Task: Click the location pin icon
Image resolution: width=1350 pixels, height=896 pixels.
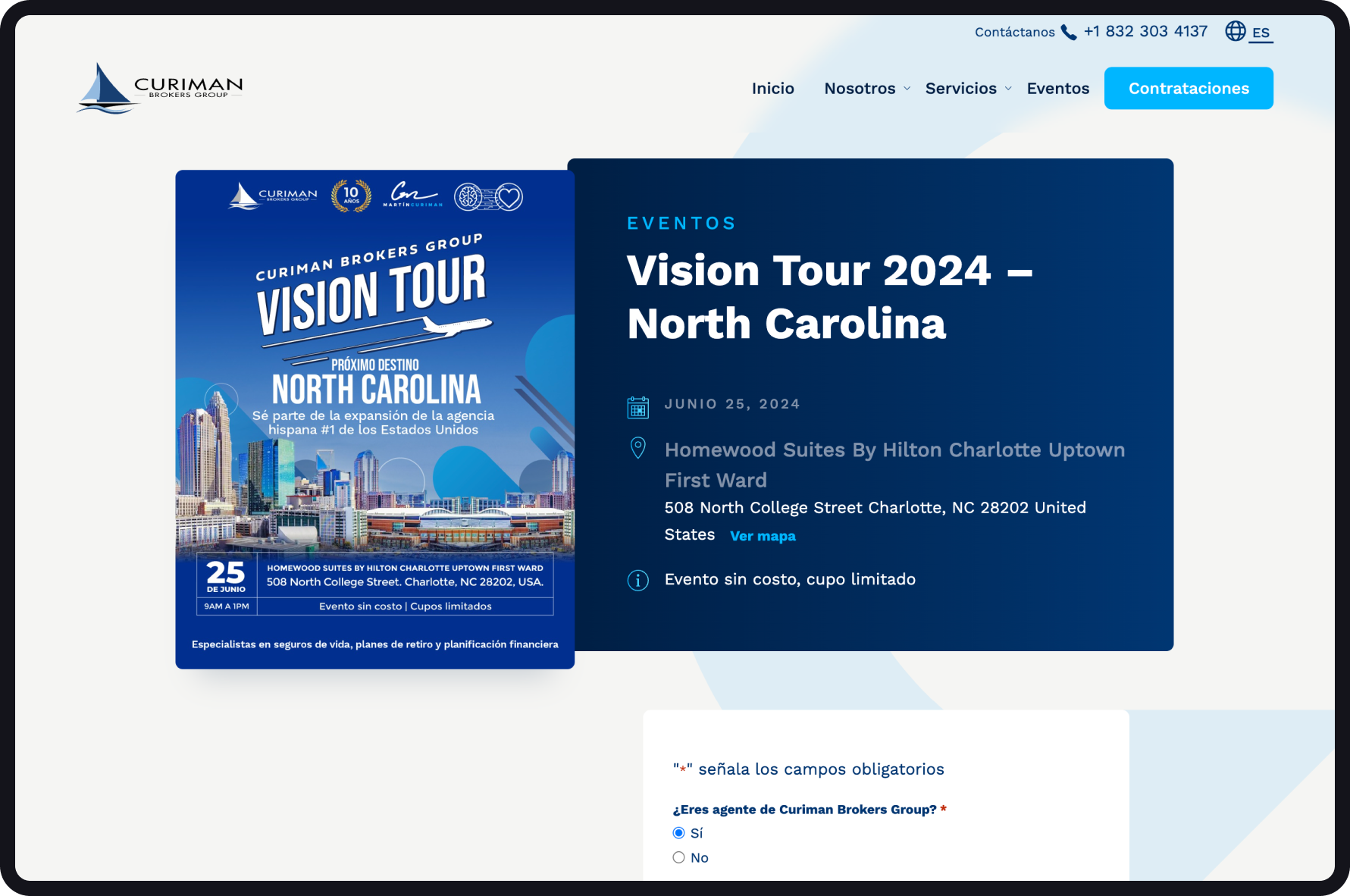Action: 638,448
